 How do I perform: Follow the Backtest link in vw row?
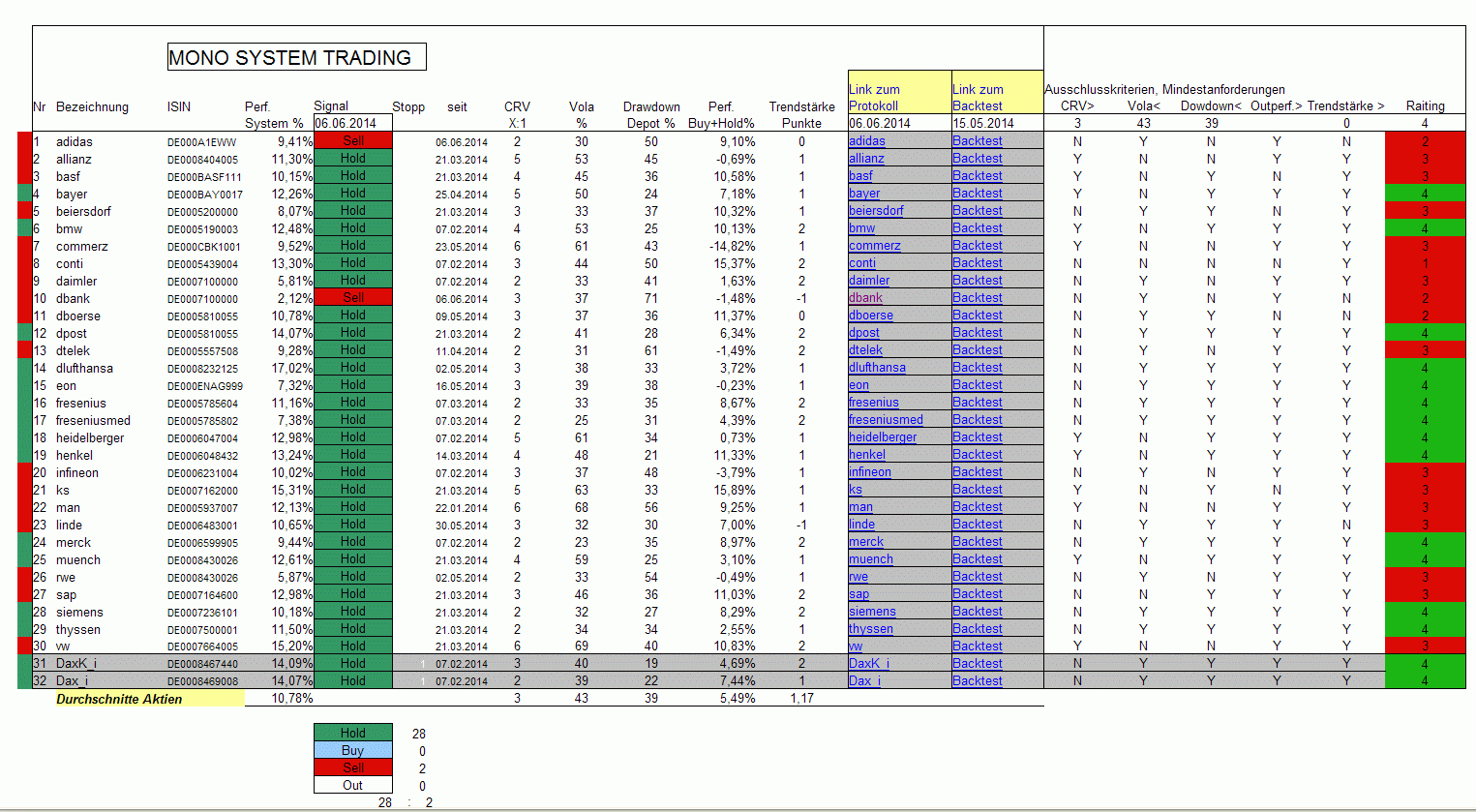[x=978, y=647]
